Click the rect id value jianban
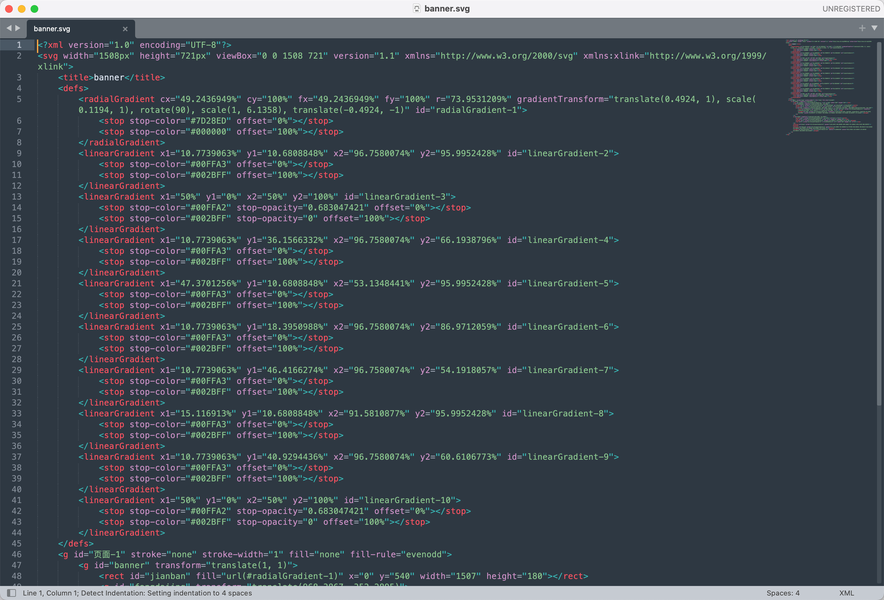The image size is (884, 600). pyautogui.click(x=165, y=576)
